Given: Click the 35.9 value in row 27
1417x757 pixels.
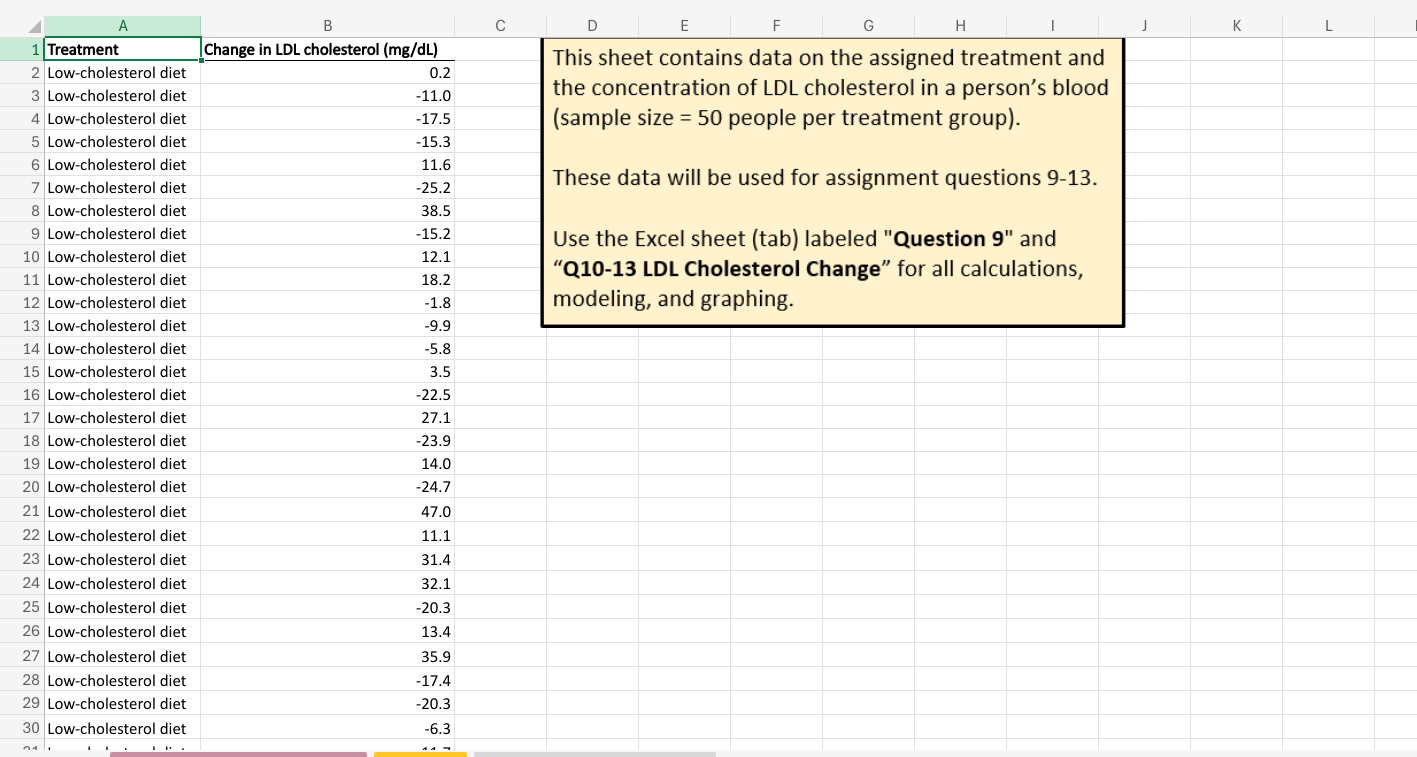Looking at the screenshot, I should (x=327, y=656).
